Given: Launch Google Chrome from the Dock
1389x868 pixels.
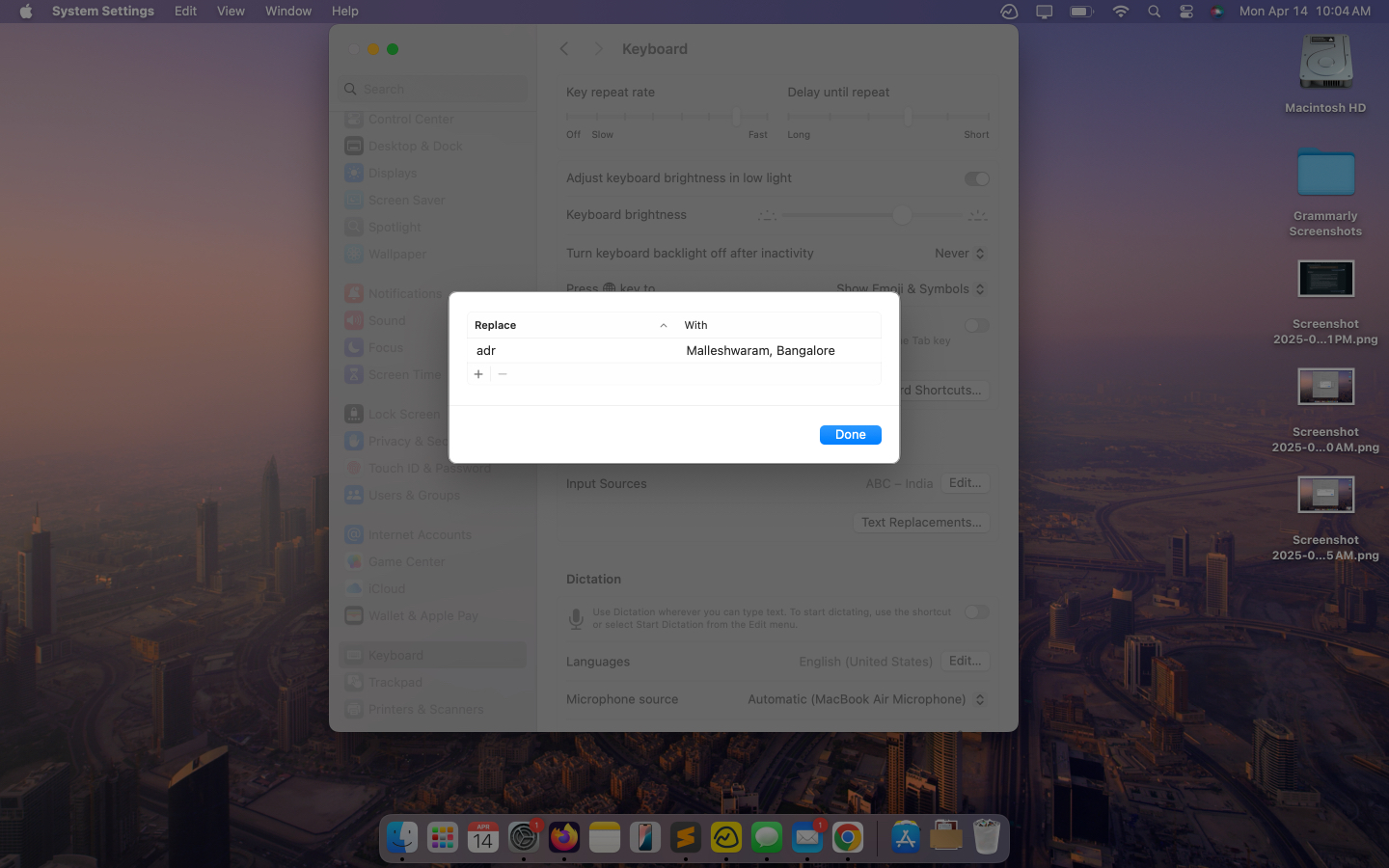Looking at the screenshot, I should pyautogui.click(x=848, y=837).
